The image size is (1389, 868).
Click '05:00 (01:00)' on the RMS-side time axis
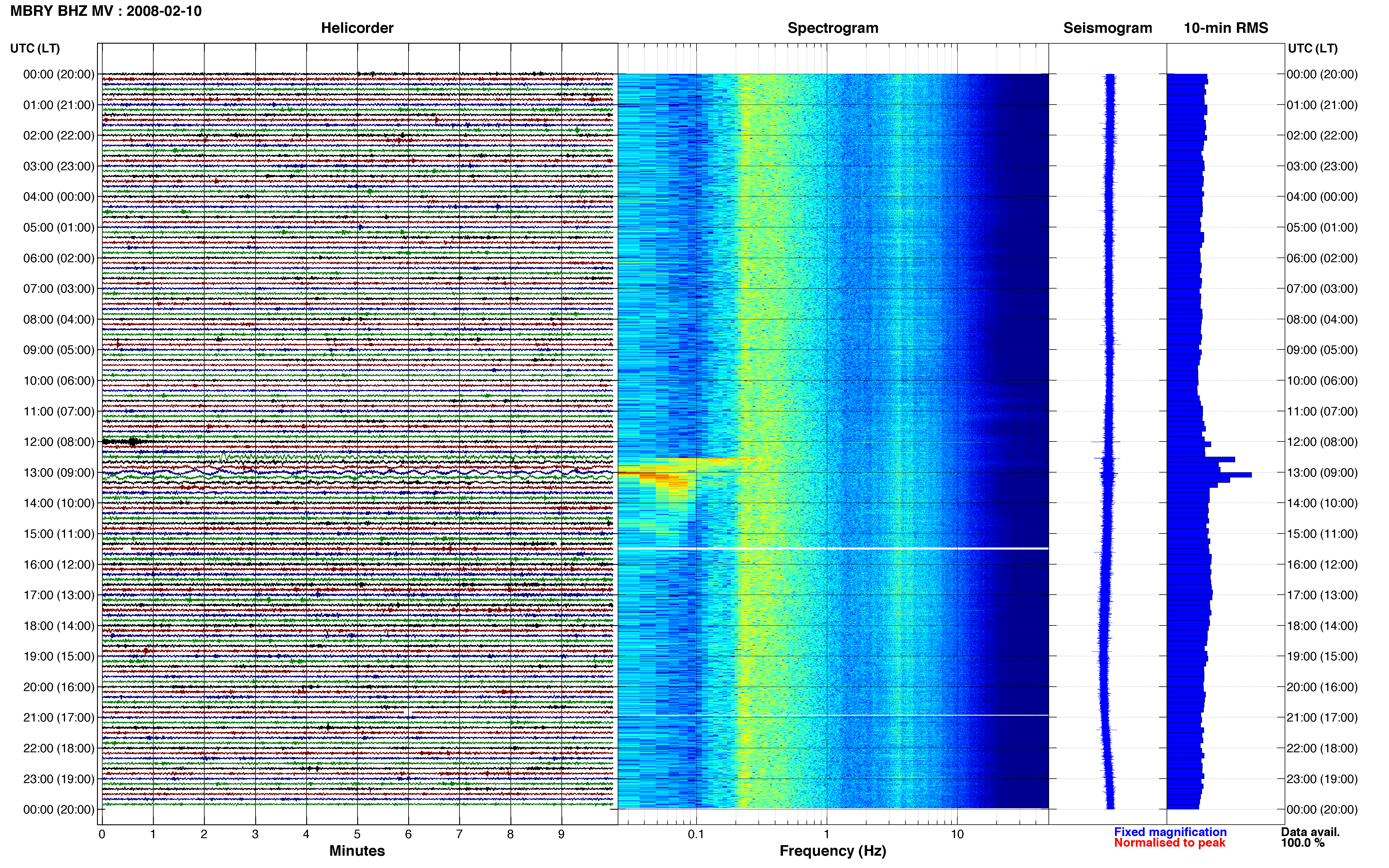coord(1322,228)
